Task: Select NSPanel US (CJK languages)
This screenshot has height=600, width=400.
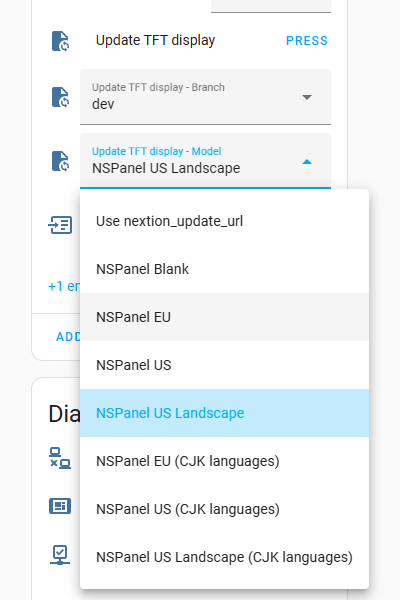Action: tap(224, 509)
